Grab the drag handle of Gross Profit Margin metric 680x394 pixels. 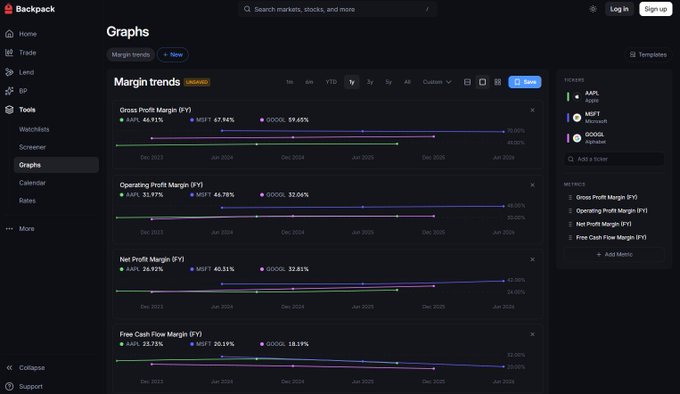(570, 197)
